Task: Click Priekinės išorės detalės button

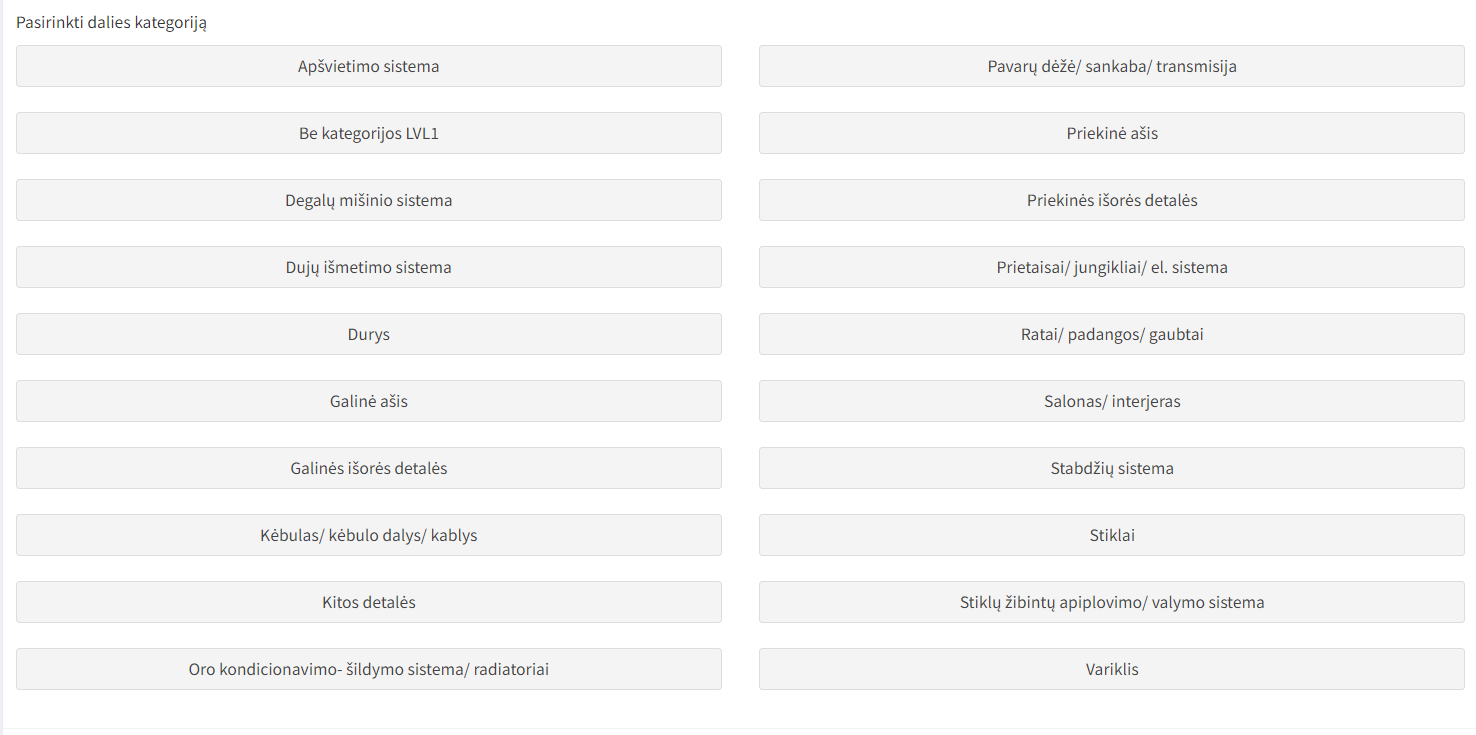Action: pos(1112,200)
